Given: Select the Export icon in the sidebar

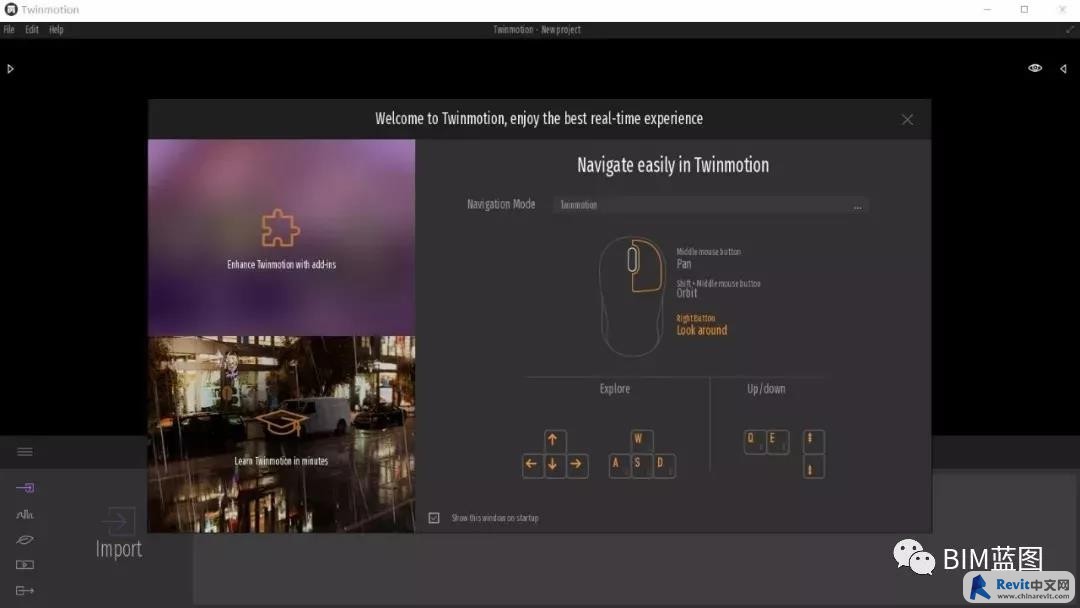Looking at the screenshot, I should point(25,590).
